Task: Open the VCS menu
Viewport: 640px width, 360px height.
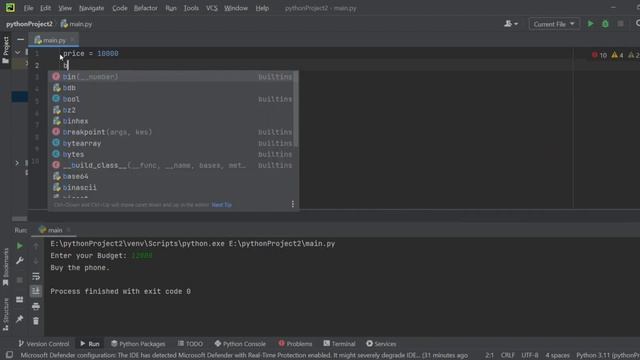Action: (211, 8)
